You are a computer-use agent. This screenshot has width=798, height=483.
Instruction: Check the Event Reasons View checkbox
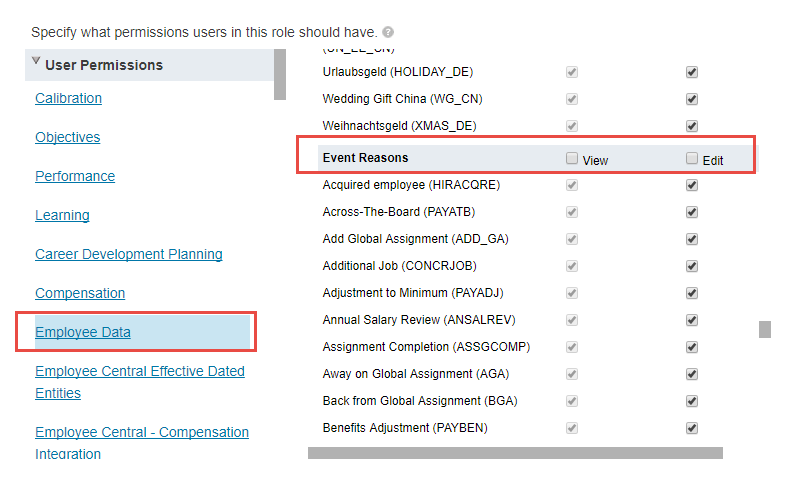pyautogui.click(x=572, y=158)
